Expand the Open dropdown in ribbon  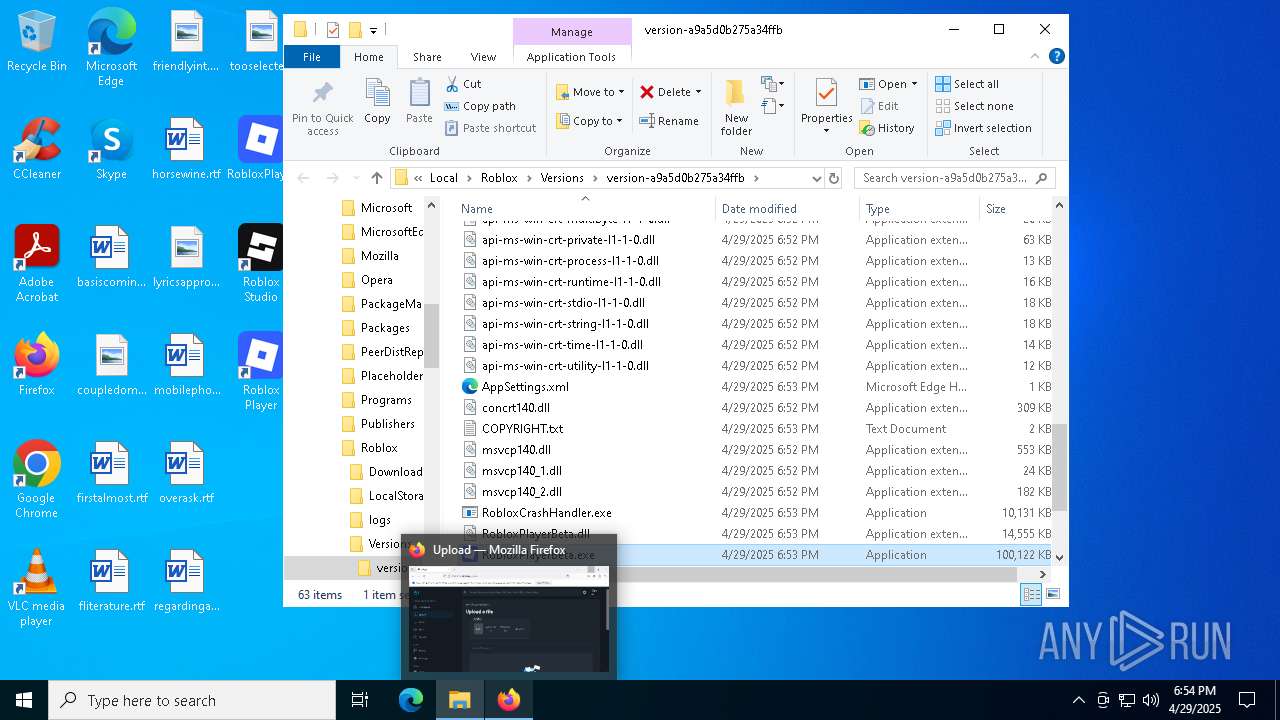(x=913, y=84)
